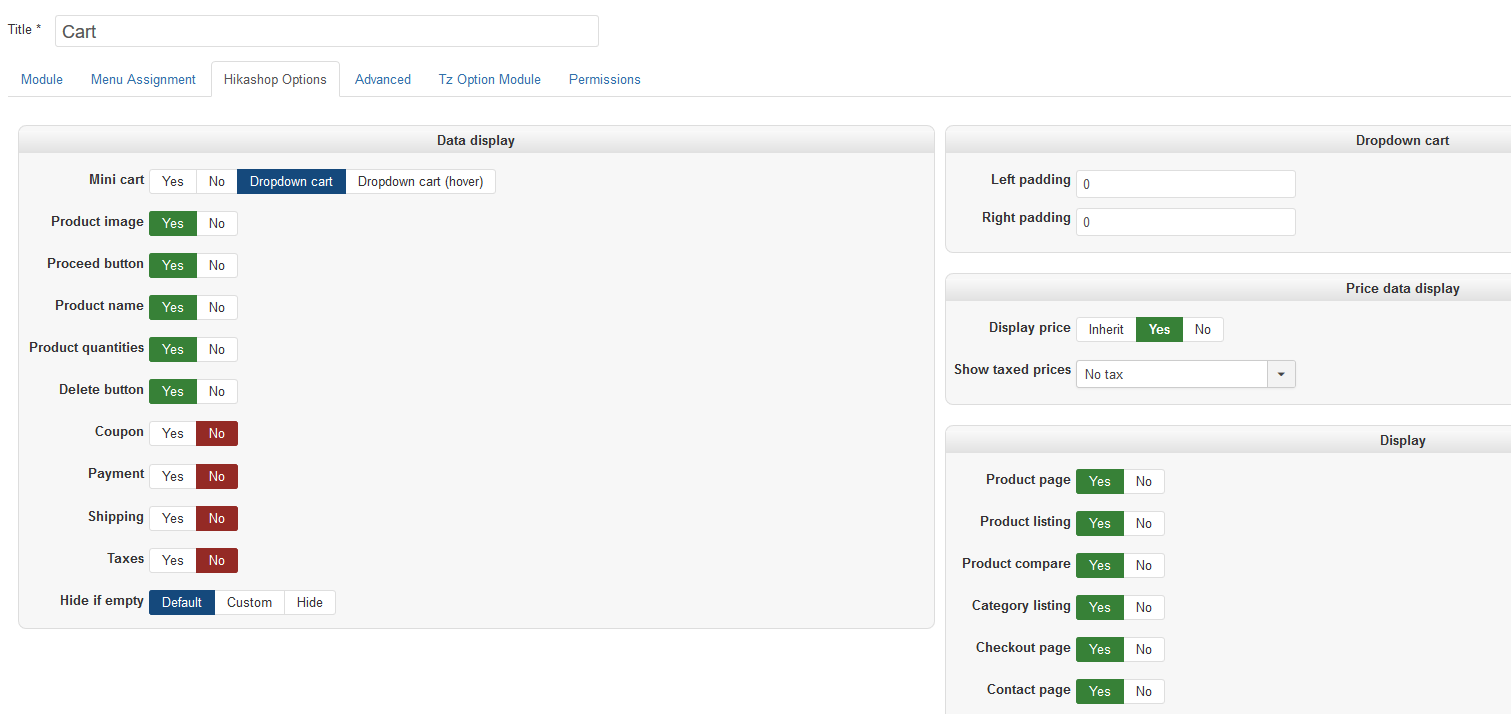Set Product listing to Yes

click(x=1100, y=523)
